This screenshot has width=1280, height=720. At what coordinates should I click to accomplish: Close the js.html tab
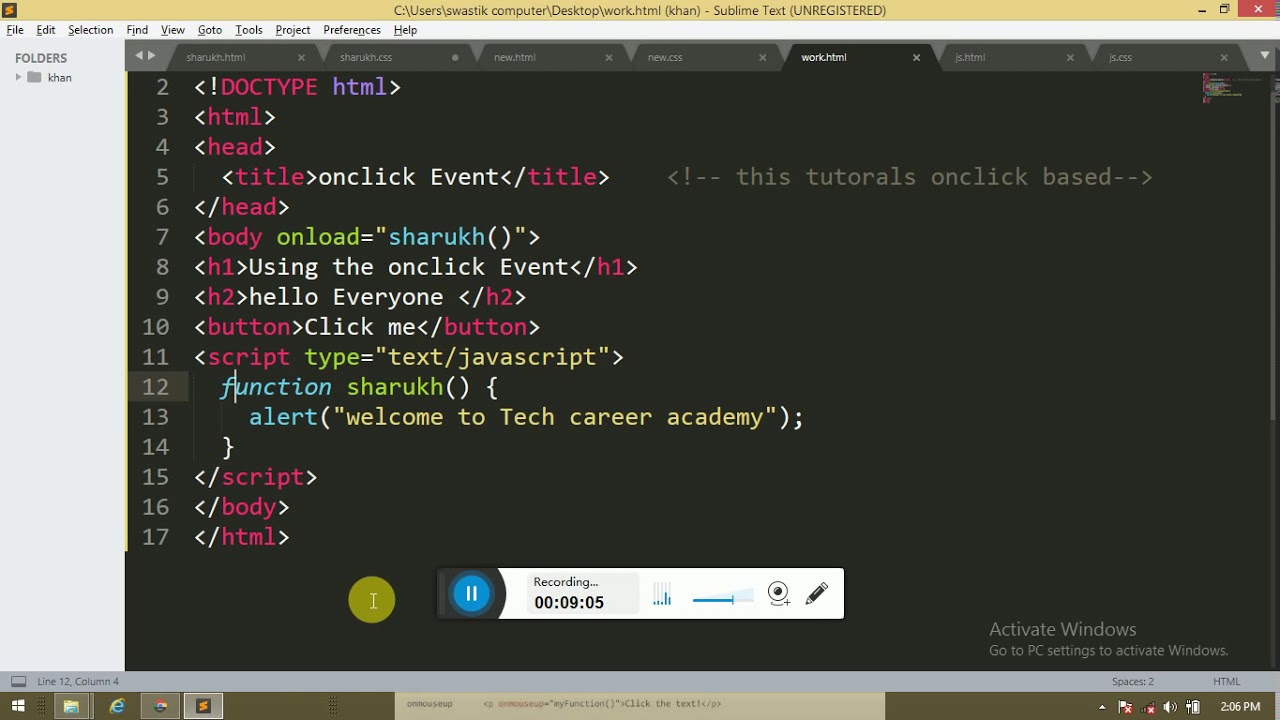(1070, 57)
